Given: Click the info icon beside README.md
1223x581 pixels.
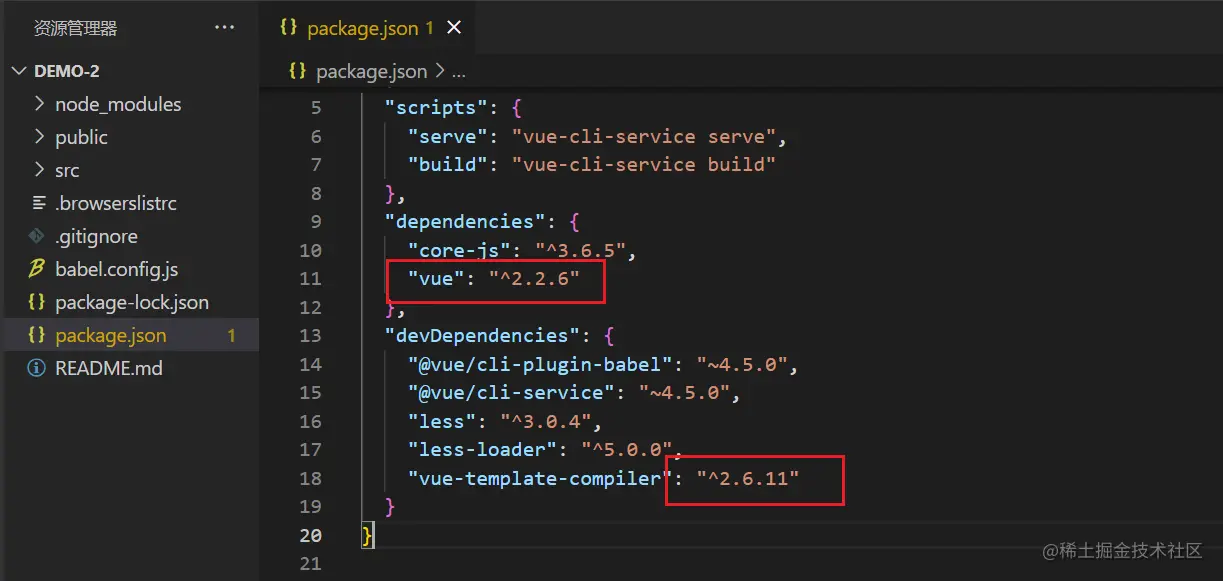Looking at the screenshot, I should [x=37, y=368].
